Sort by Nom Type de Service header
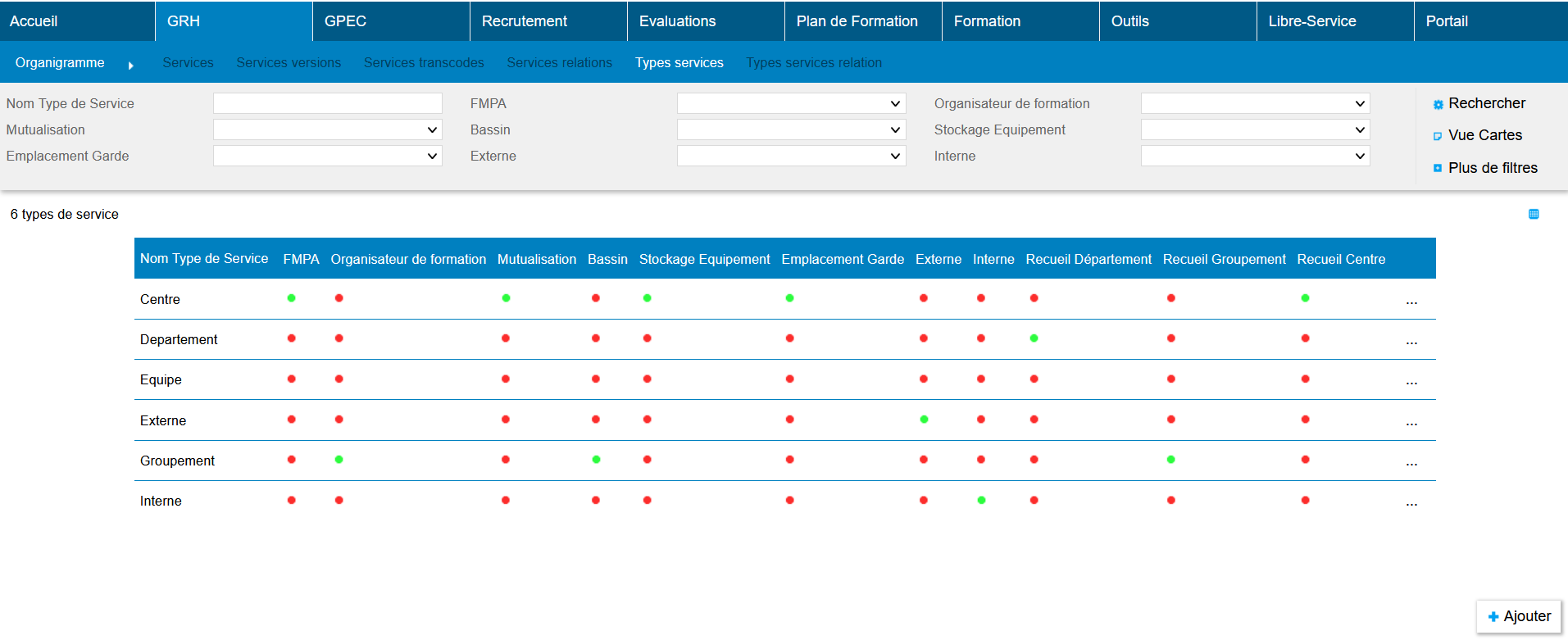 pyautogui.click(x=204, y=259)
